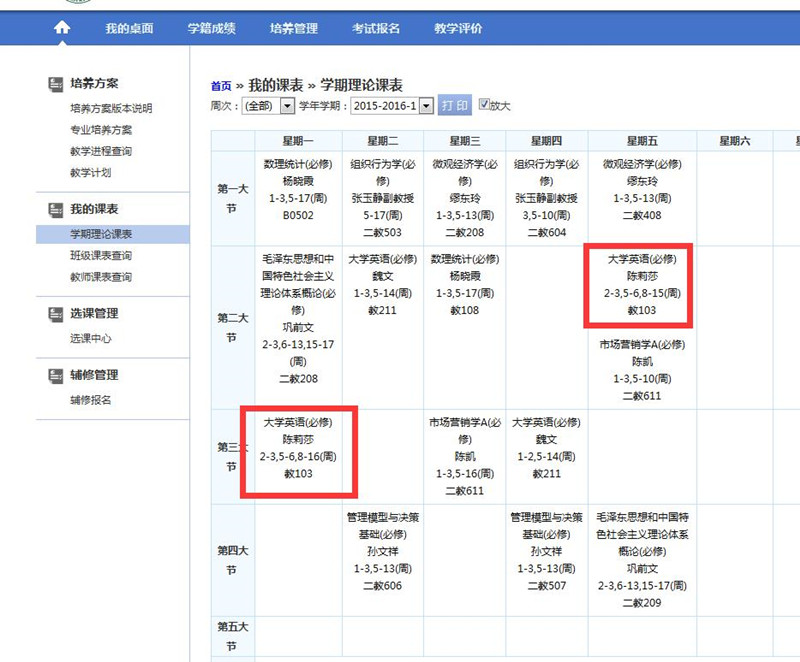Open the 学籍成绩 menu
Viewport: 800px width, 662px height.
pos(211,28)
